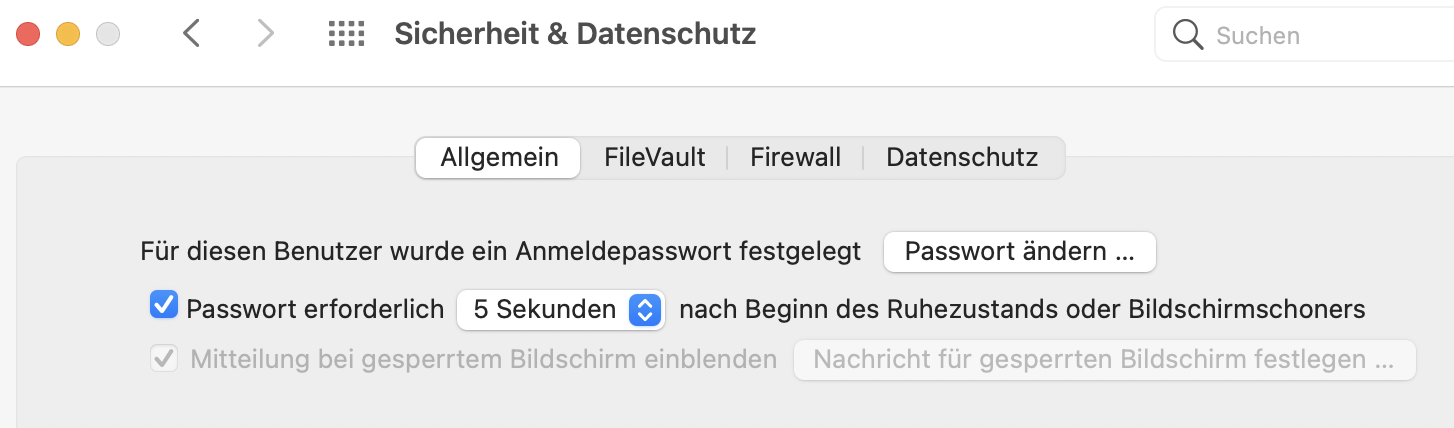This screenshot has width=1454, height=428.
Task: Click the 'Mitteilung bei gesperrtem Bildschirm einblenden' label
Action: coord(483,359)
